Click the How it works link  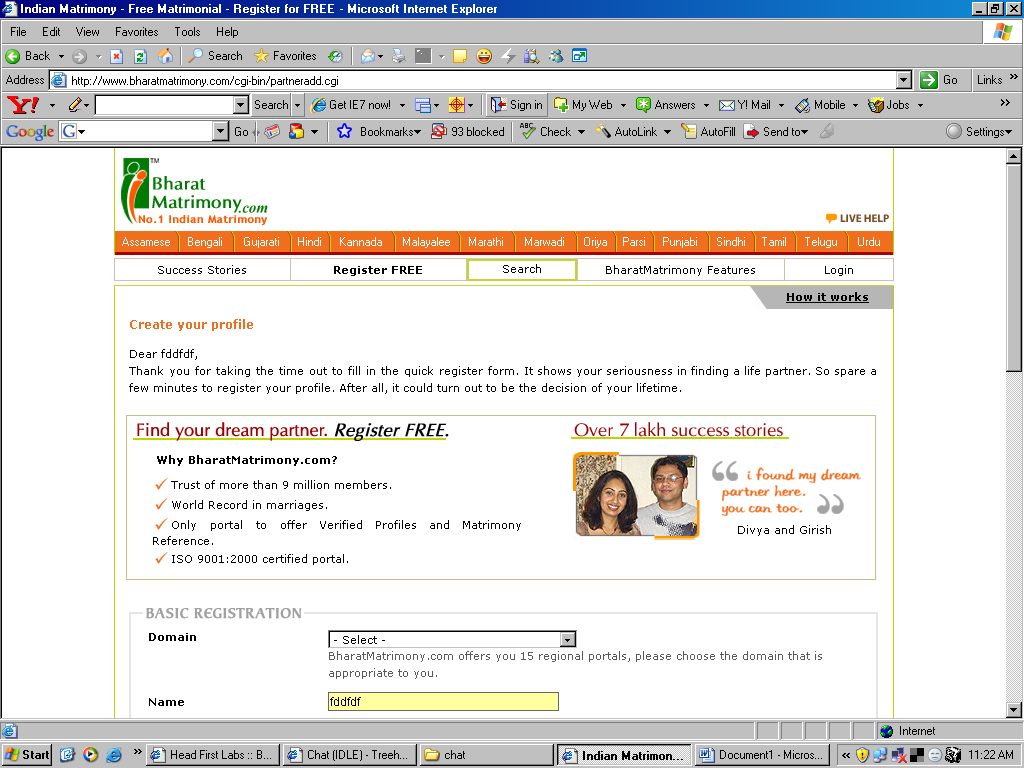[827, 297]
